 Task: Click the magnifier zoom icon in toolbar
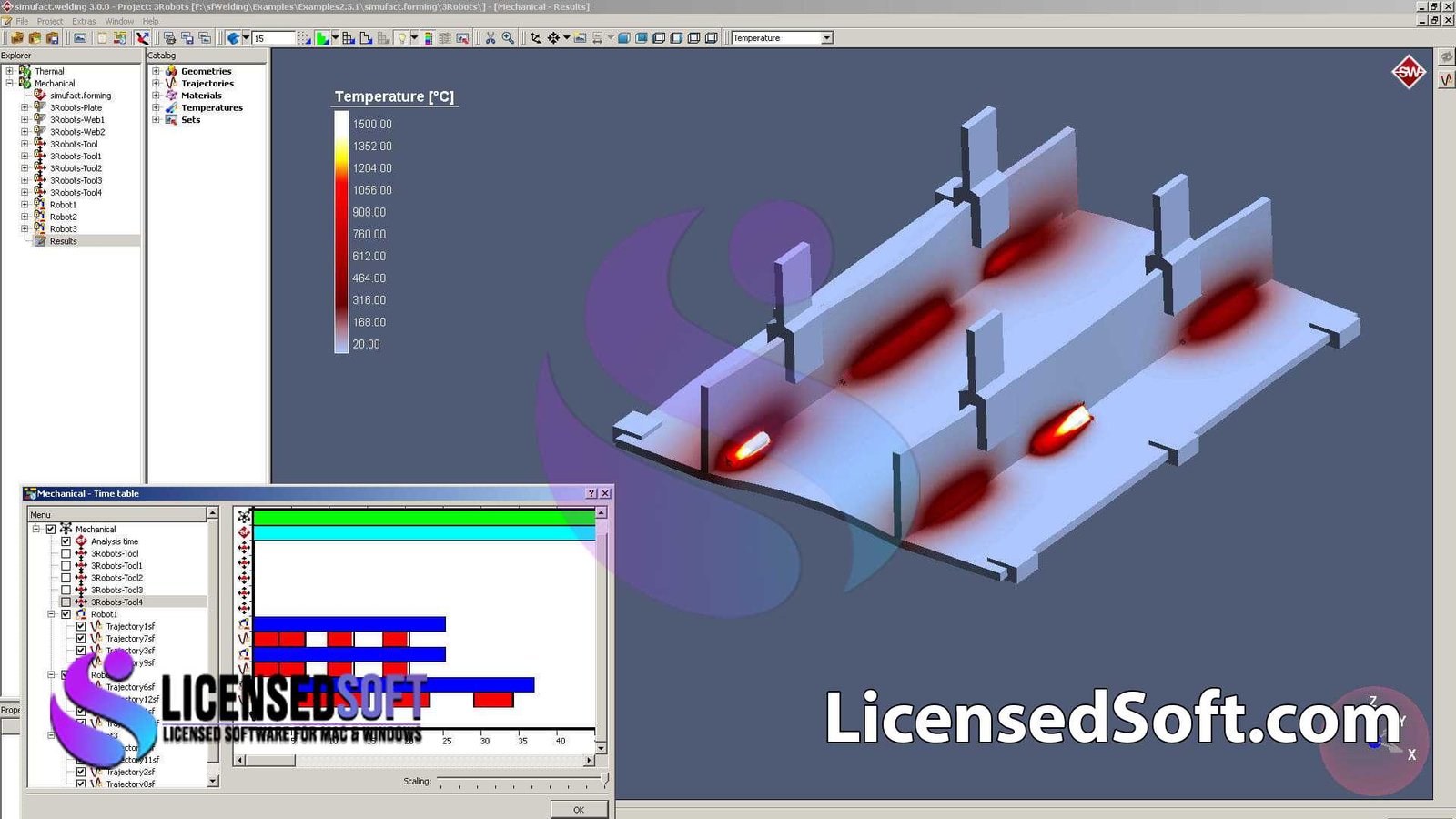click(508, 38)
